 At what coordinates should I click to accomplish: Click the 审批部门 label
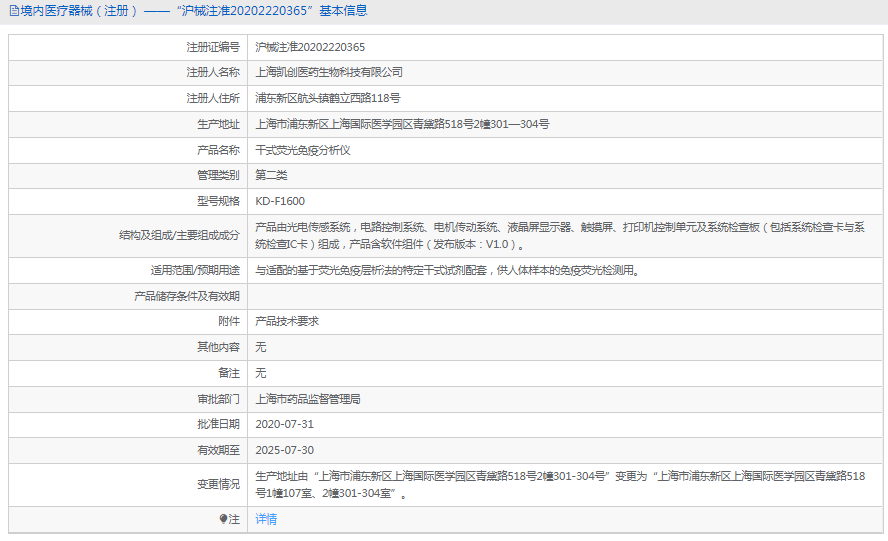click(218, 399)
